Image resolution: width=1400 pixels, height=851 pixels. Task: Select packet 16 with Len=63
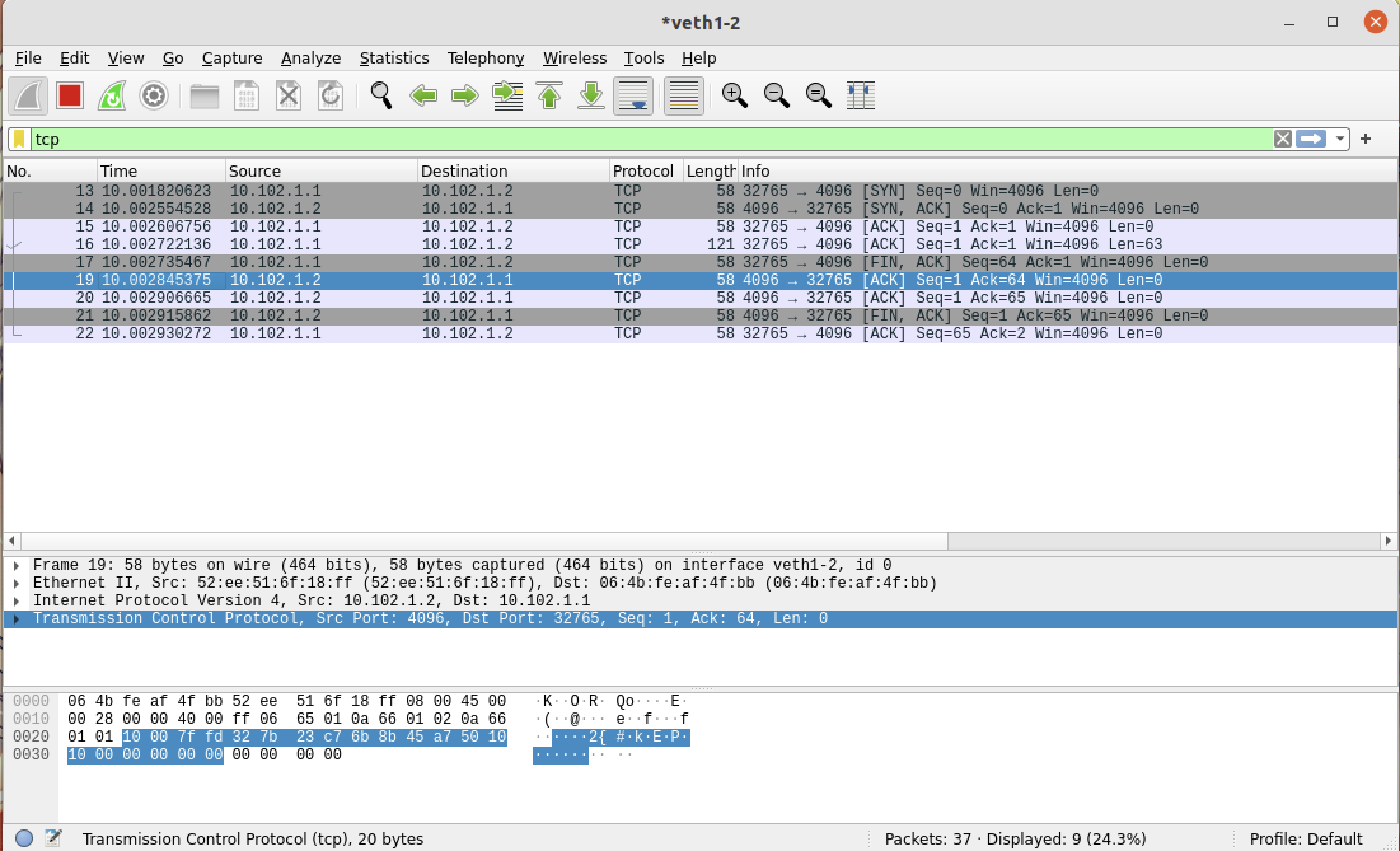tap(701, 244)
